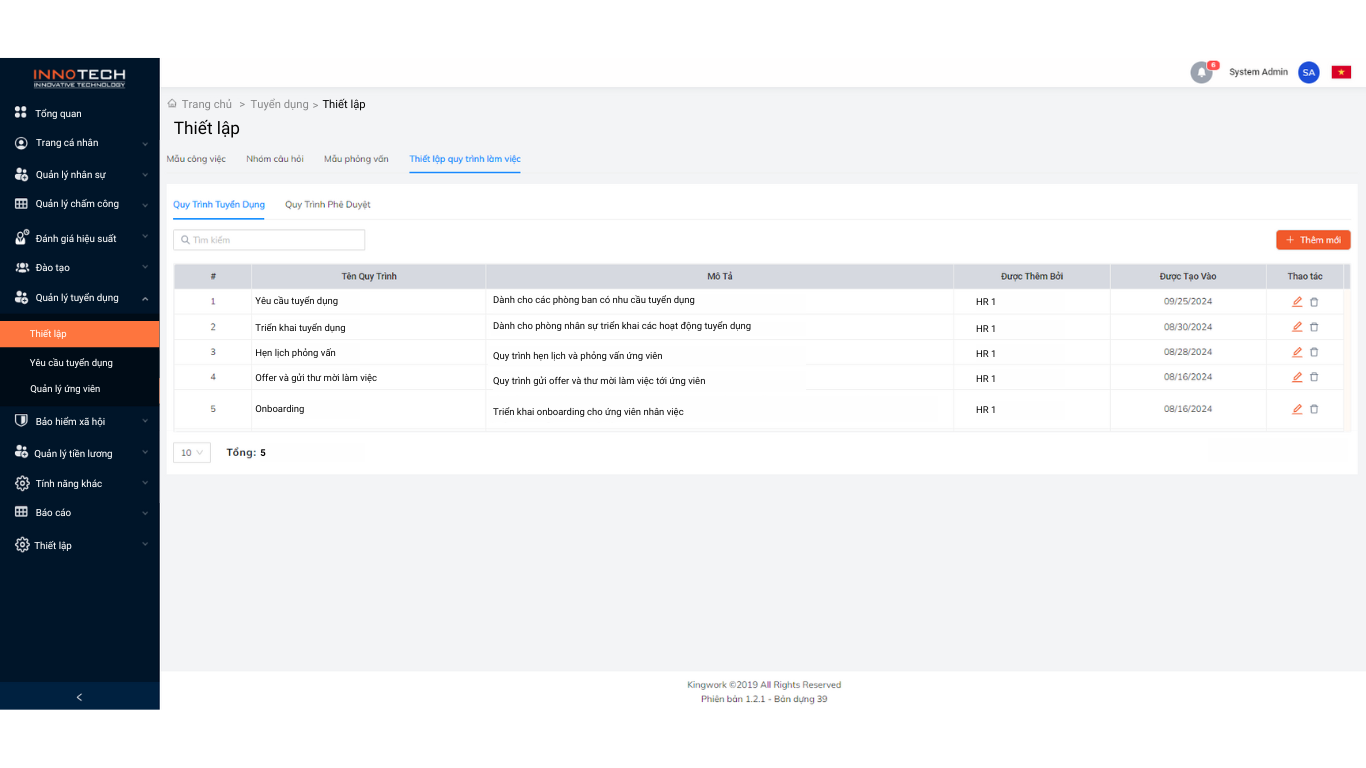Expand the Báo cáo menu chevron
1366x768 pixels.
(145, 513)
